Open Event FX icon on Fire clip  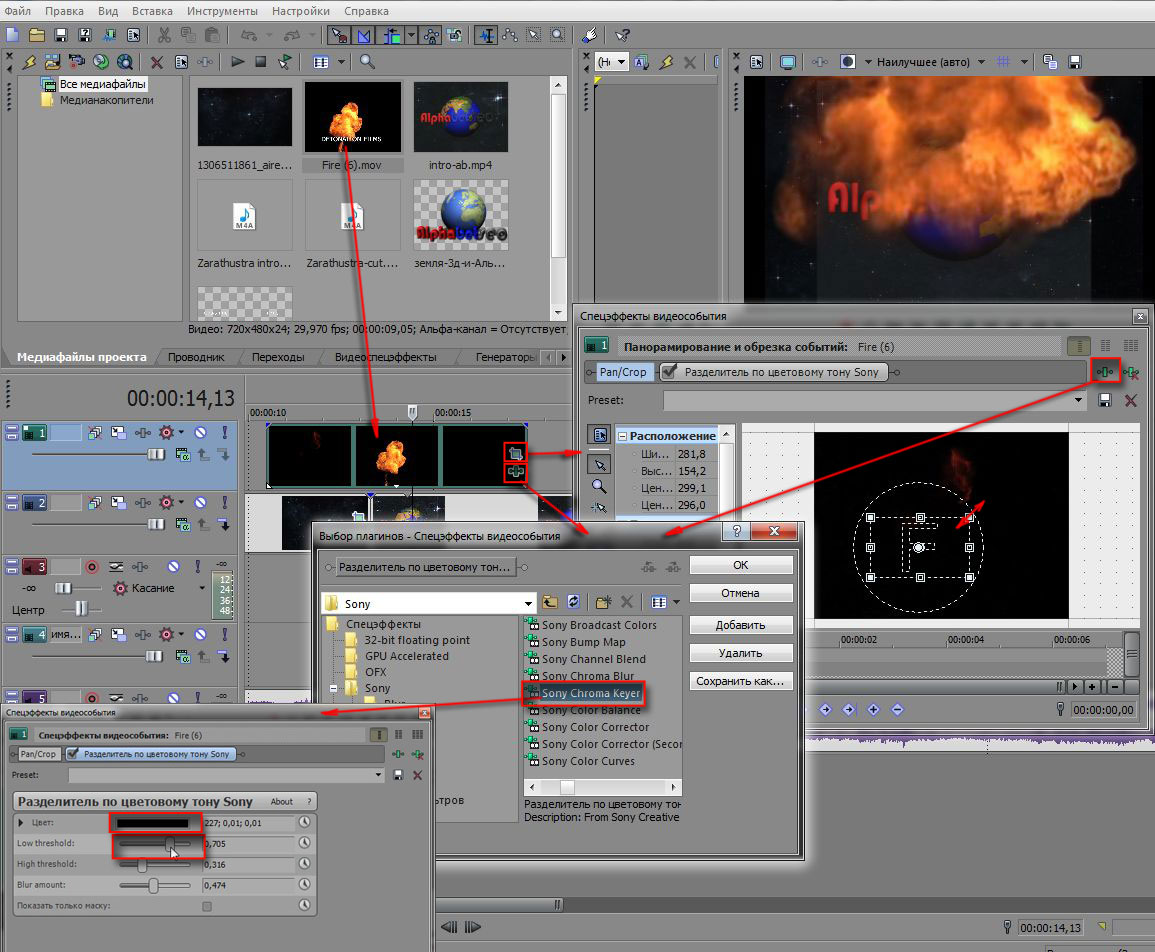(516, 471)
